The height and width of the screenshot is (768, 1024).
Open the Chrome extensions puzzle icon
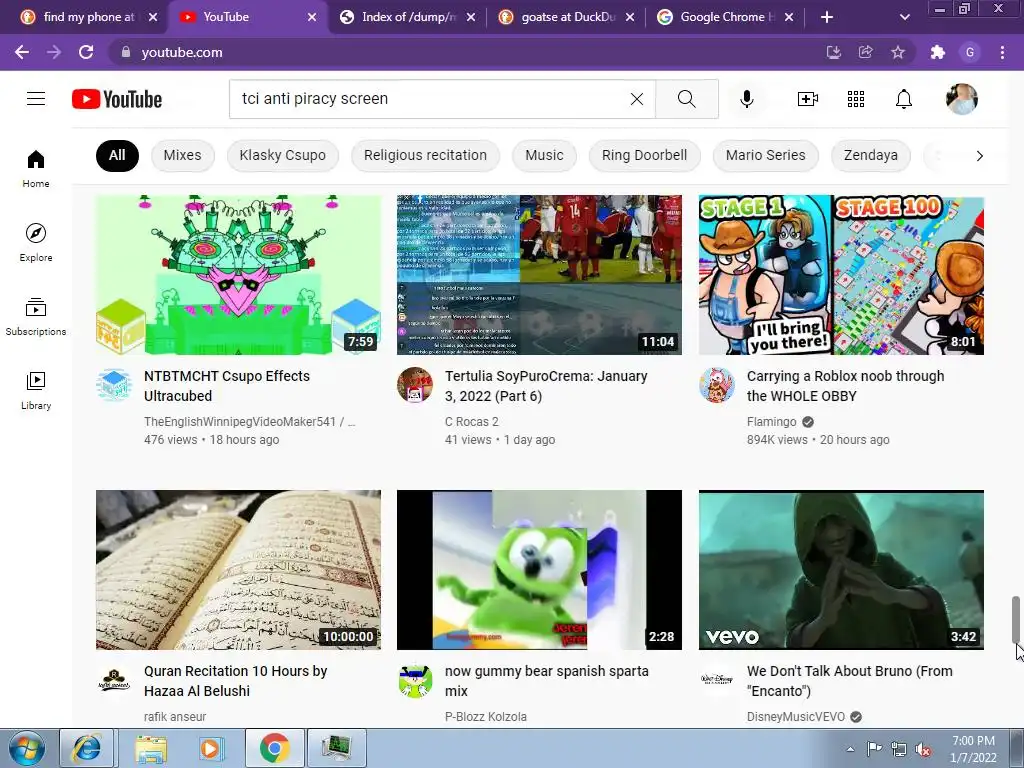click(x=938, y=52)
